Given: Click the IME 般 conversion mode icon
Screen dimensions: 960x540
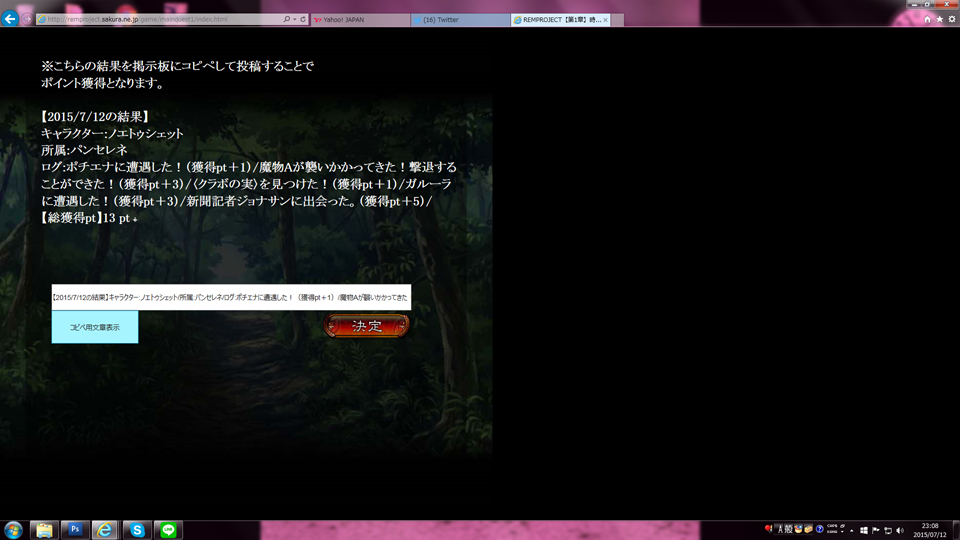Looking at the screenshot, I should click(789, 530).
